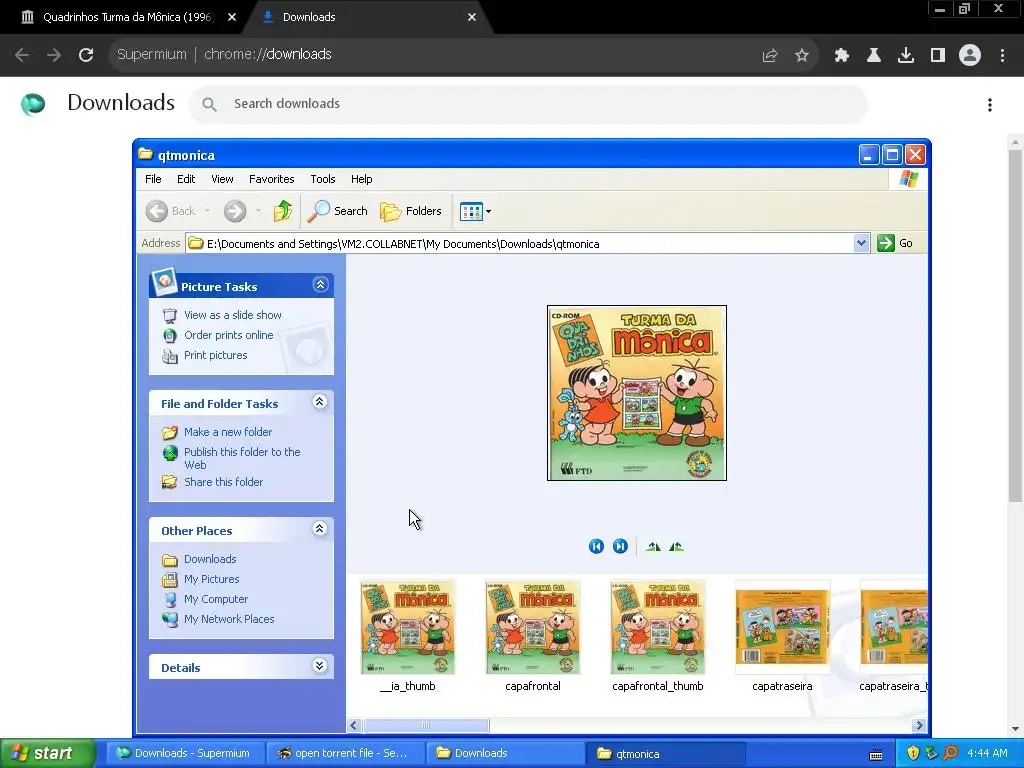Click the filmstrip scroll right arrow

click(919, 725)
